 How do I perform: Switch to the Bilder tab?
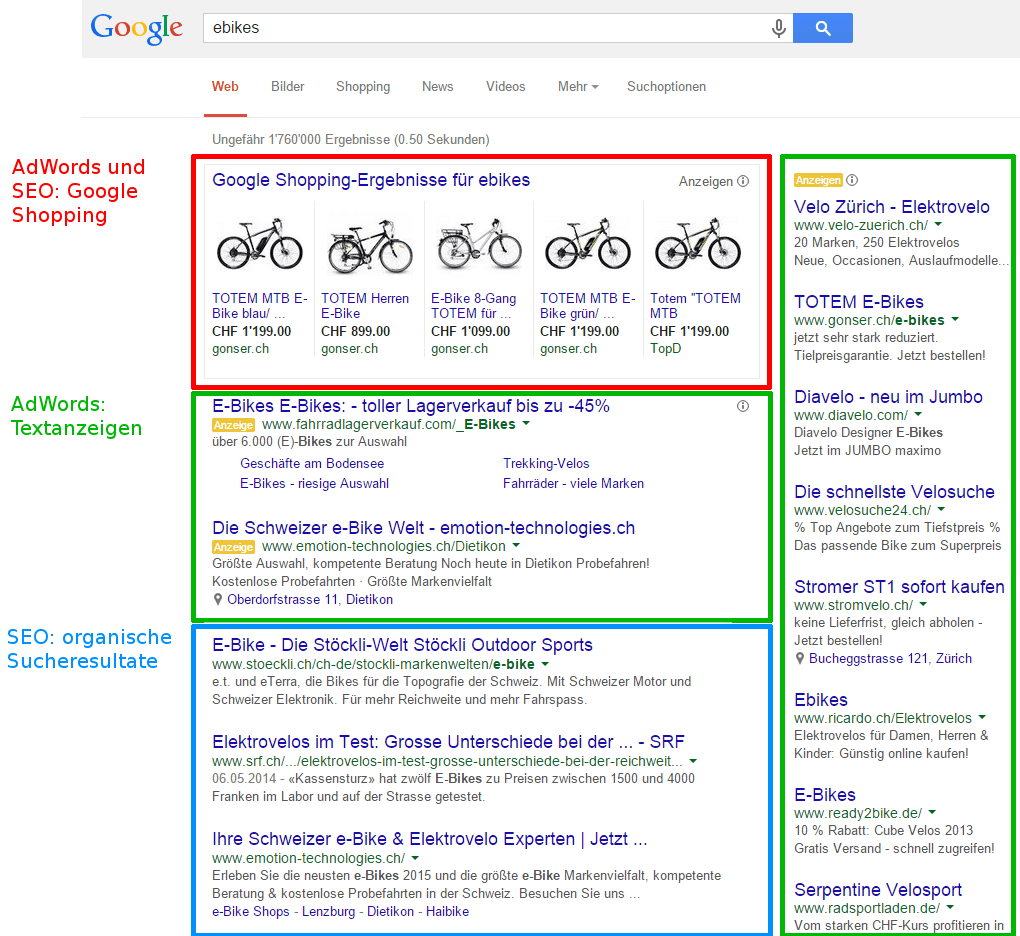point(288,87)
